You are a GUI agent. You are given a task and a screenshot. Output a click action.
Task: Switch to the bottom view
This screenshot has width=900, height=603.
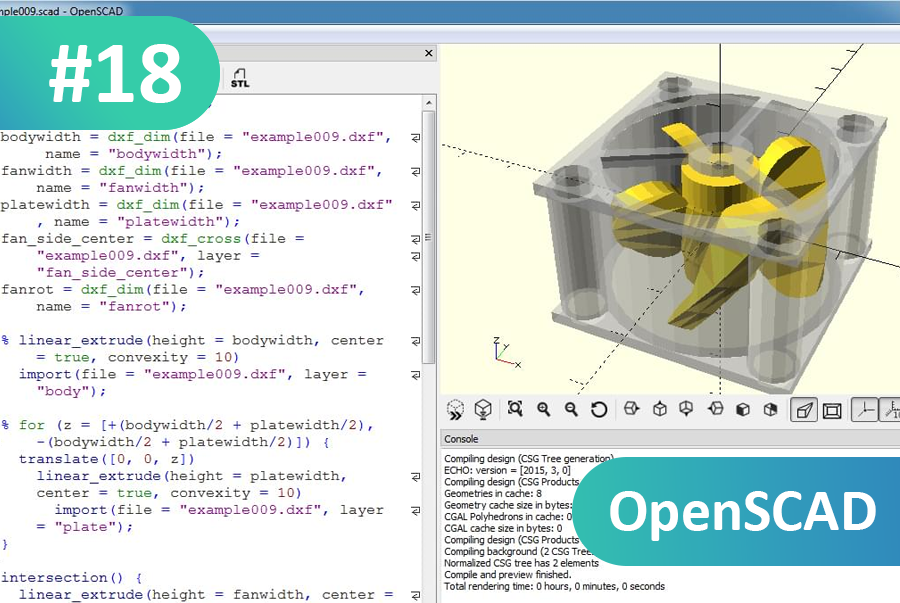(x=686, y=409)
